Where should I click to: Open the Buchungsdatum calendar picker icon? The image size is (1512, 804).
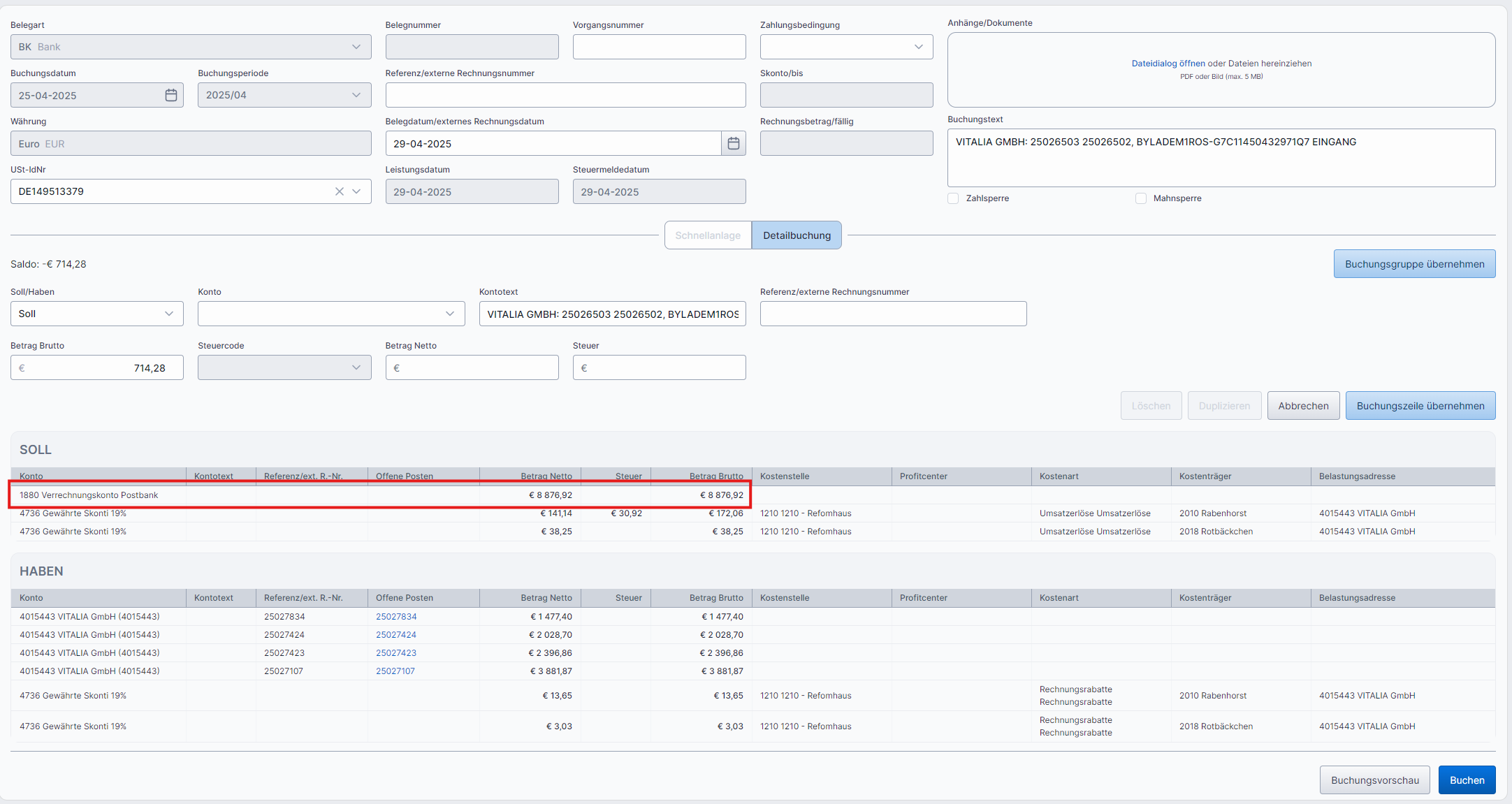click(x=170, y=95)
